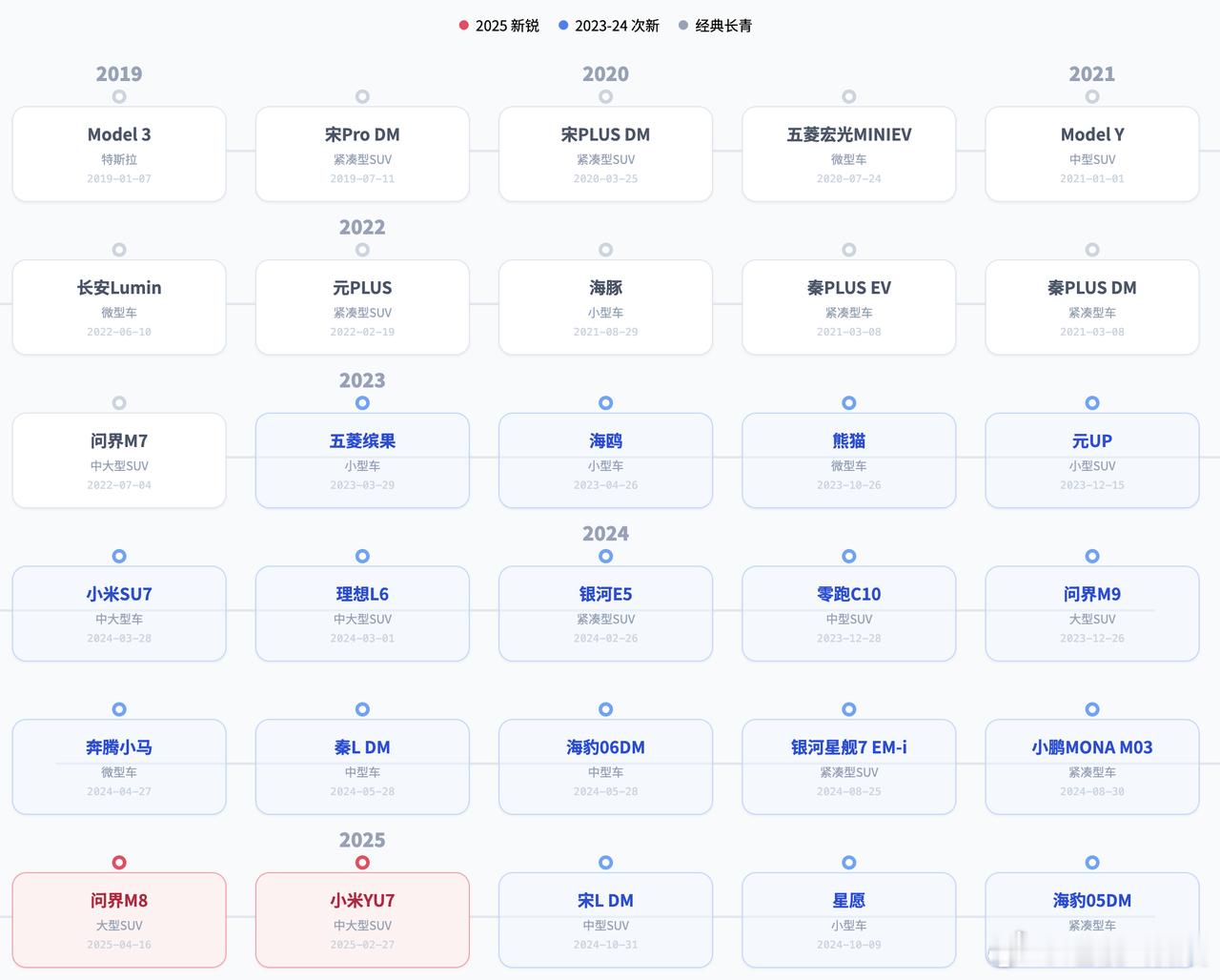The width and height of the screenshot is (1220, 980).
Task: Open the 理想L6 card
Action: click(x=362, y=614)
